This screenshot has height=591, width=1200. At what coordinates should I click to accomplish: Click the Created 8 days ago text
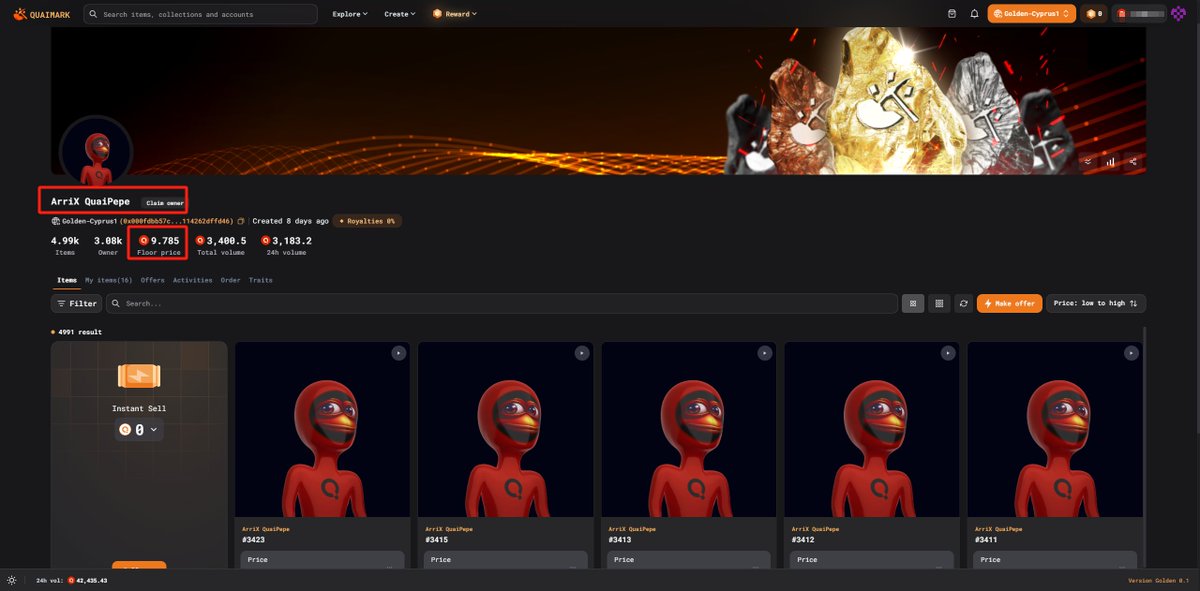(291, 221)
